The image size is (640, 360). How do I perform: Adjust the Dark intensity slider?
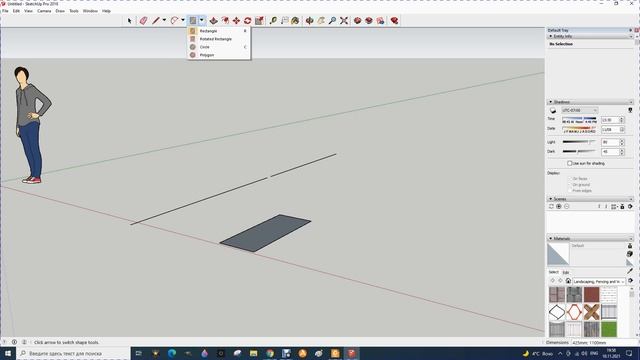tap(579, 151)
